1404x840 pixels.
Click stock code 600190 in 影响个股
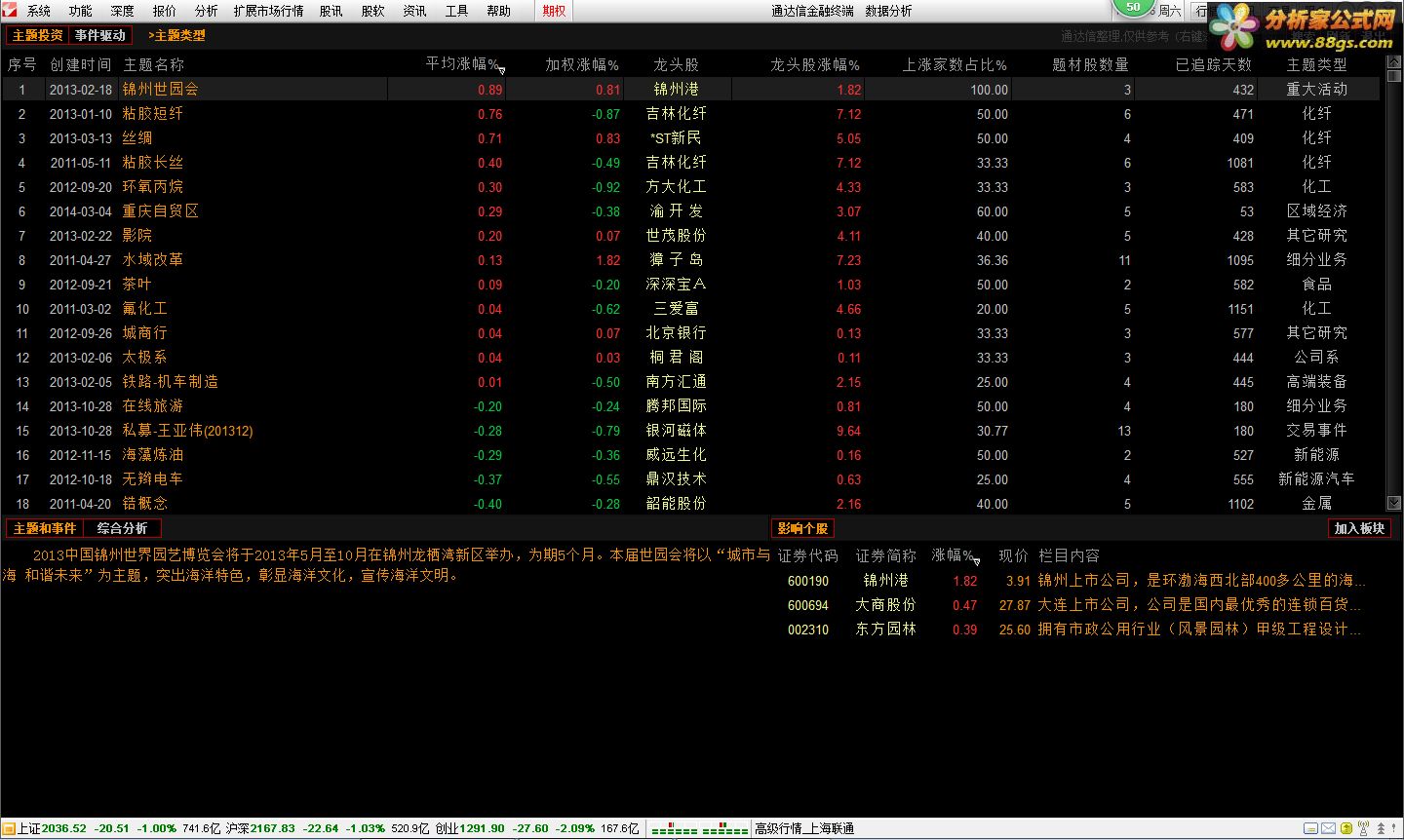[x=808, y=581]
